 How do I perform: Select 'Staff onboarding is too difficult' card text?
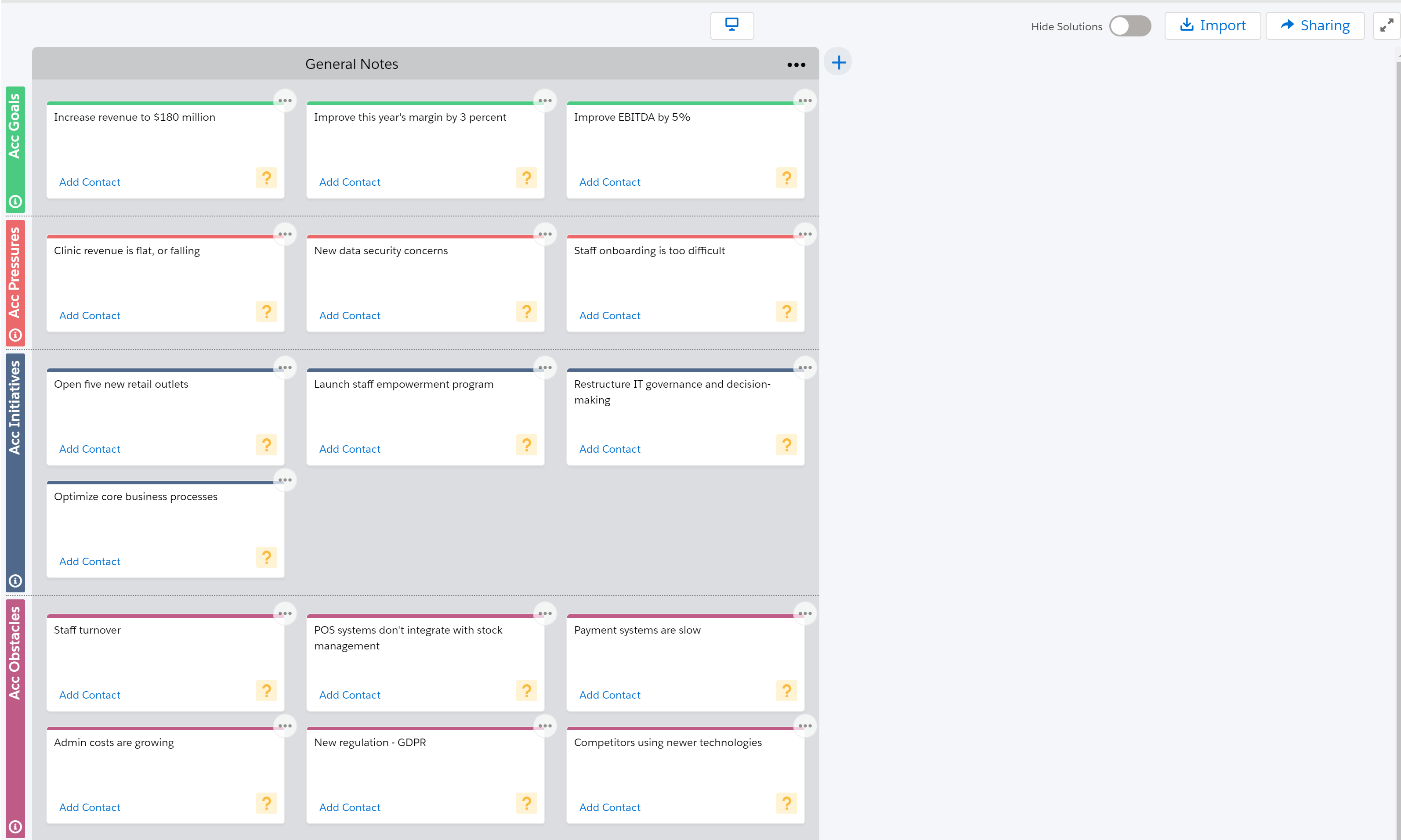[649, 251]
